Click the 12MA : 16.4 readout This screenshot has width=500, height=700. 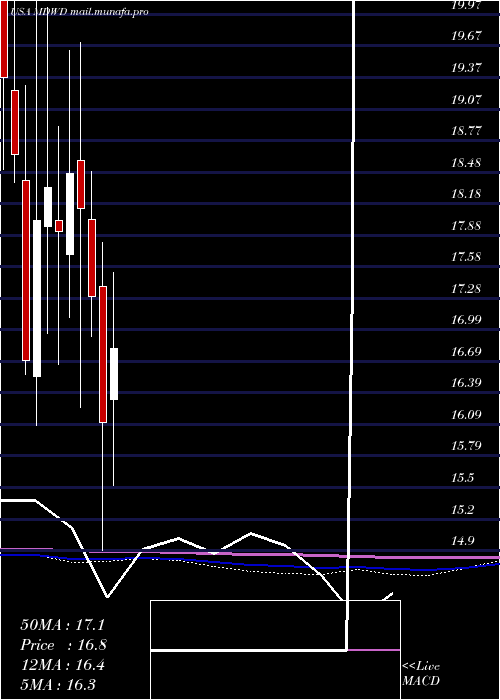pyautogui.click(x=62, y=665)
